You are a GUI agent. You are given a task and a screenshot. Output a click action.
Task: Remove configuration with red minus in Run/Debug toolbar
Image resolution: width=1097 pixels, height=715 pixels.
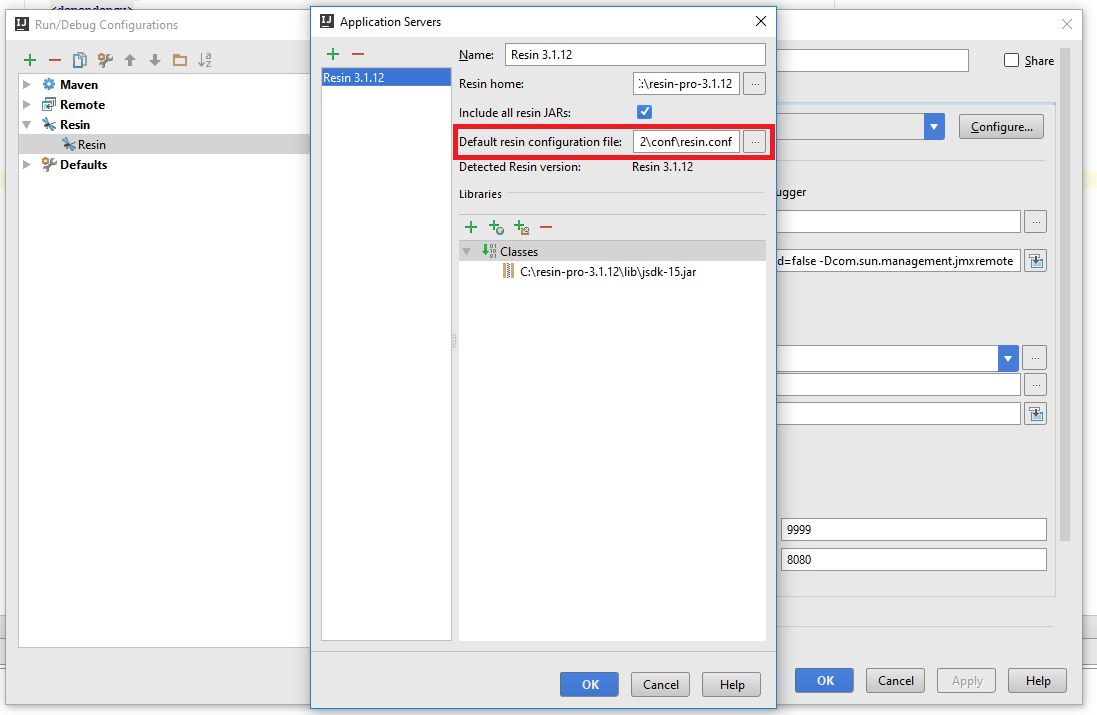tap(55, 60)
